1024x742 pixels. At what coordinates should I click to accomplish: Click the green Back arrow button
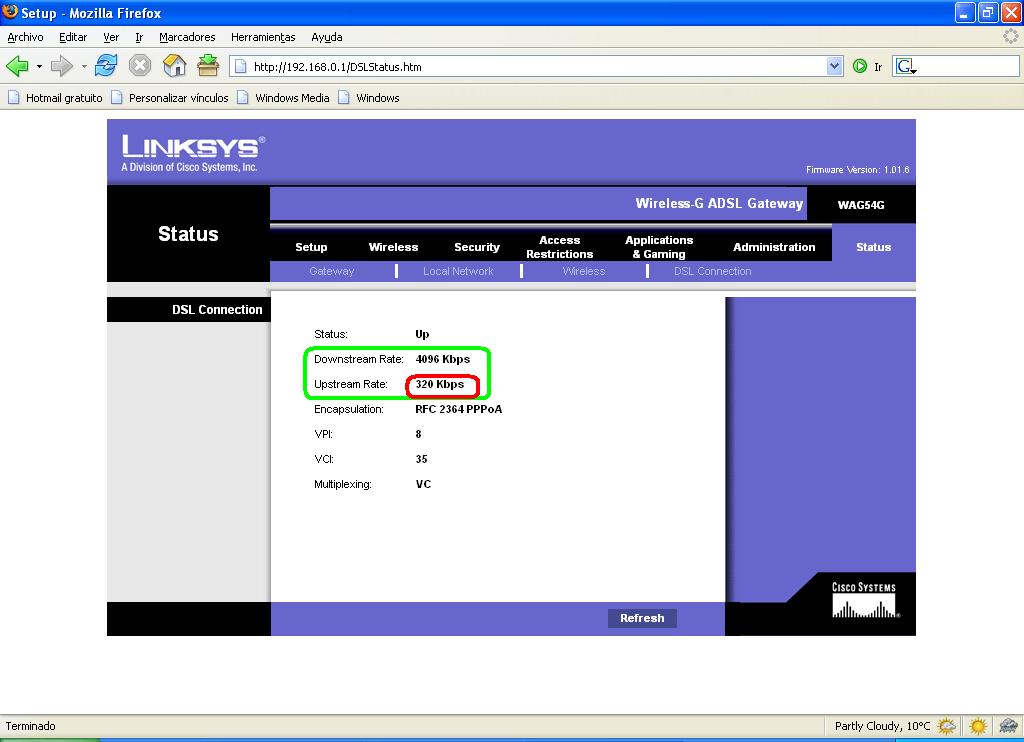(x=17, y=66)
